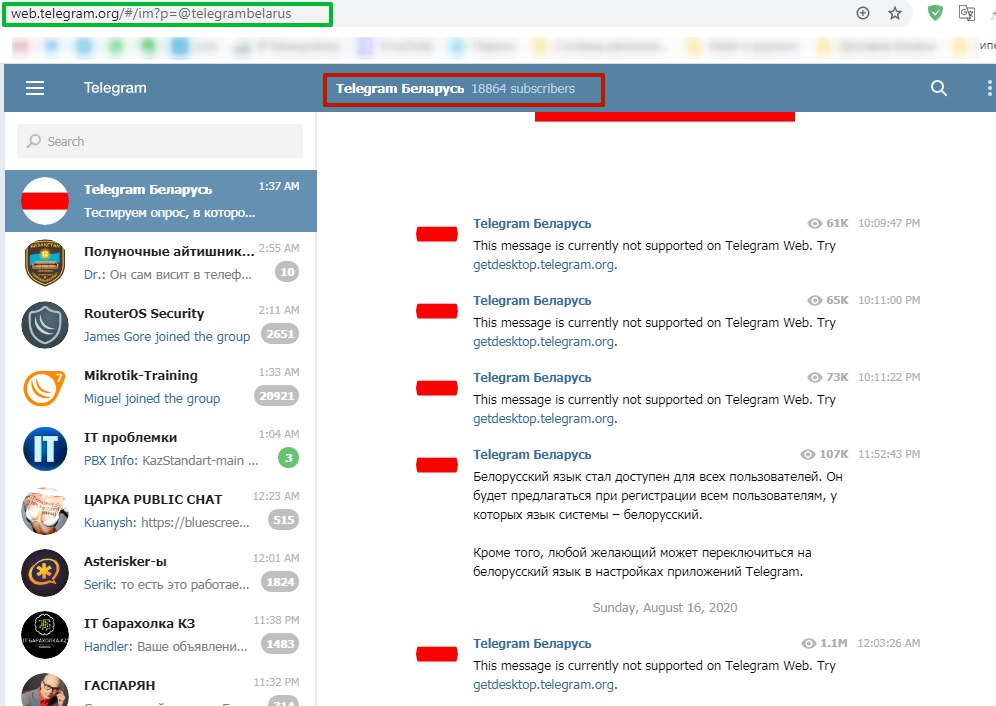Click the Полуночные айтишники emblem avatar
This screenshot has height=706, width=996.
tap(45, 263)
